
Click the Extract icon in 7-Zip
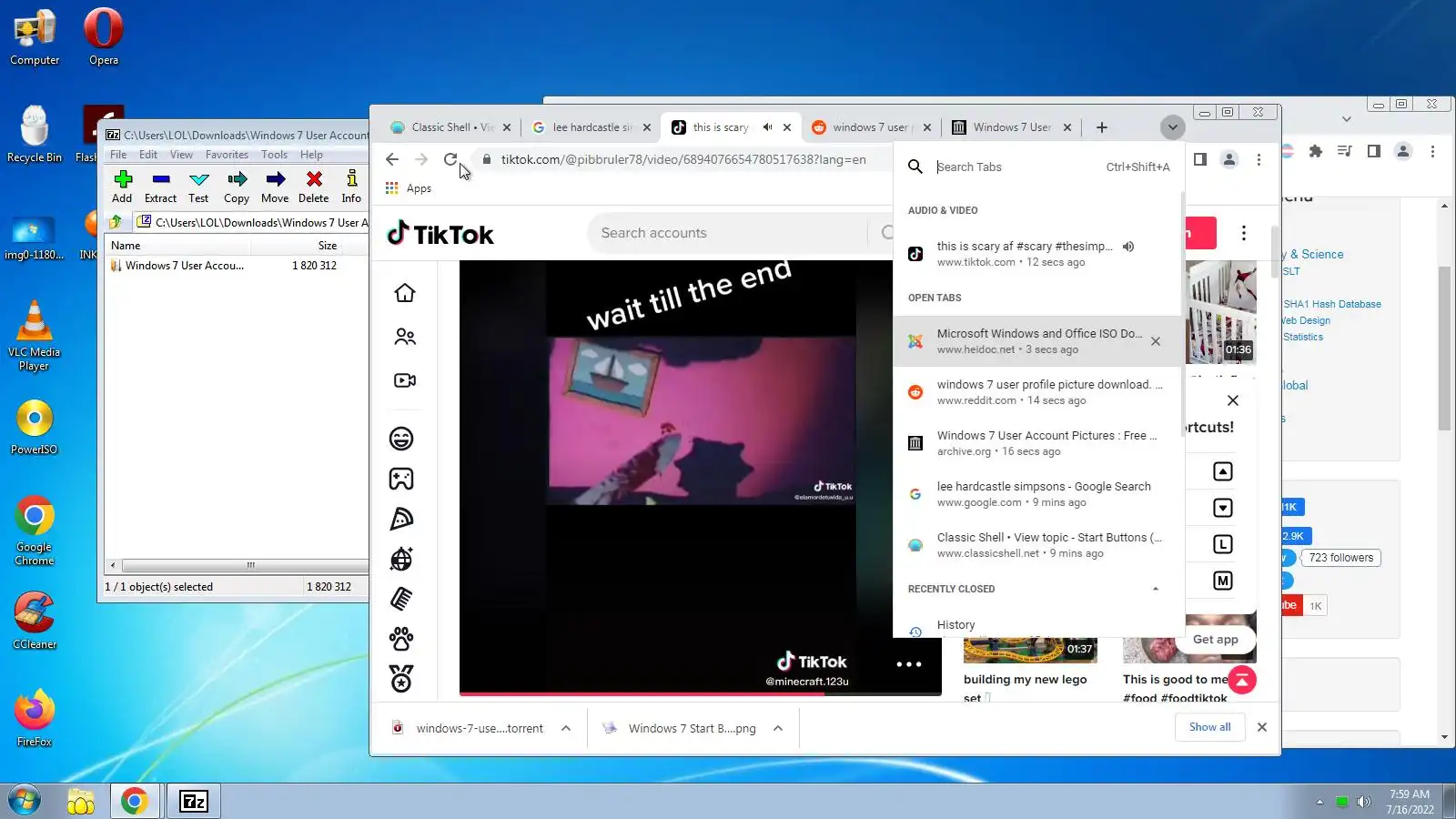pyautogui.click(x=161, y=187)
